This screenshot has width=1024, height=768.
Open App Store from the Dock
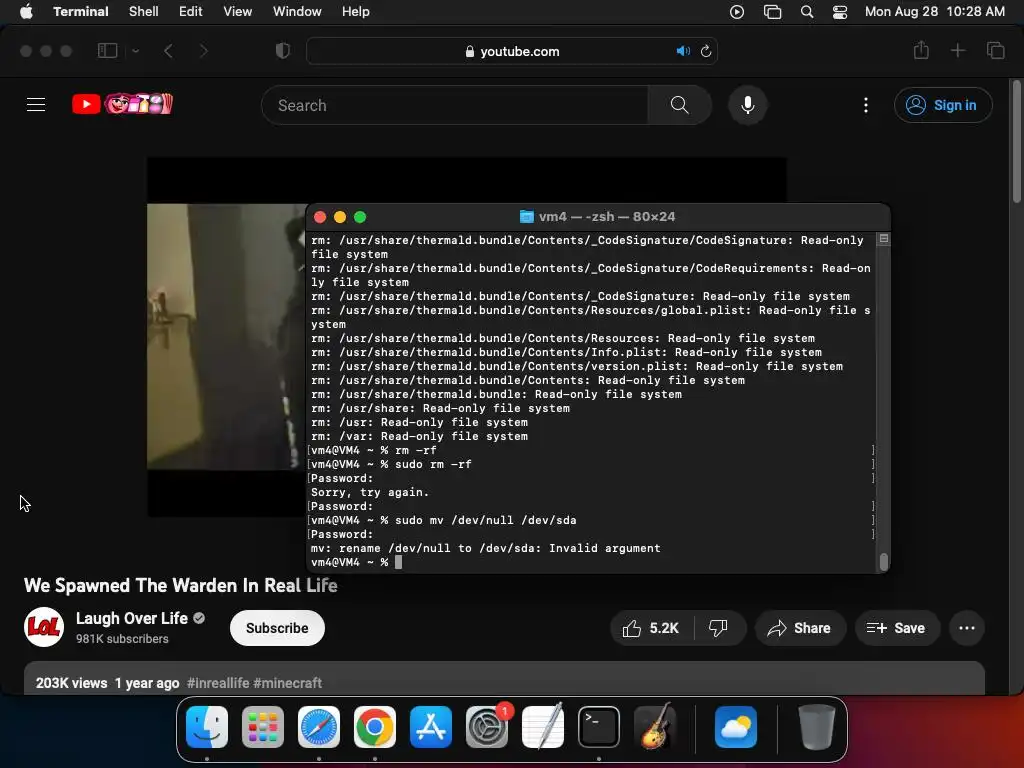431,727
